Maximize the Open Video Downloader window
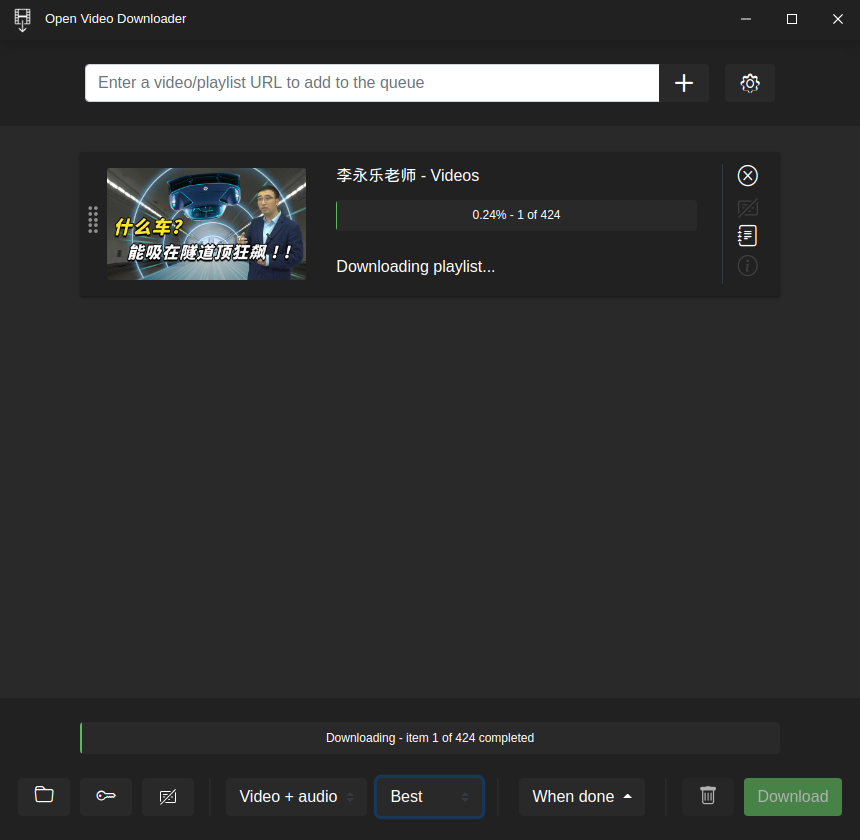Screen dimensions: 860x840 pos(791,19)
